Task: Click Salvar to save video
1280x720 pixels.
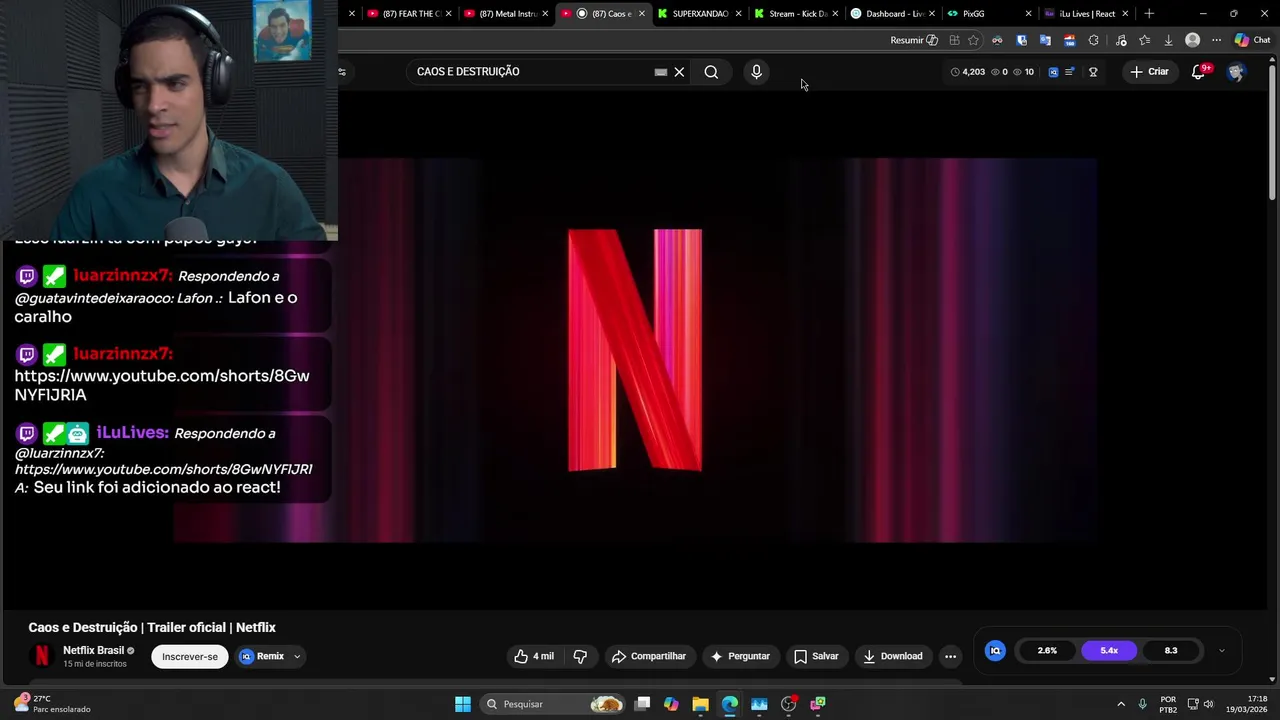Action: pos(816,656)
